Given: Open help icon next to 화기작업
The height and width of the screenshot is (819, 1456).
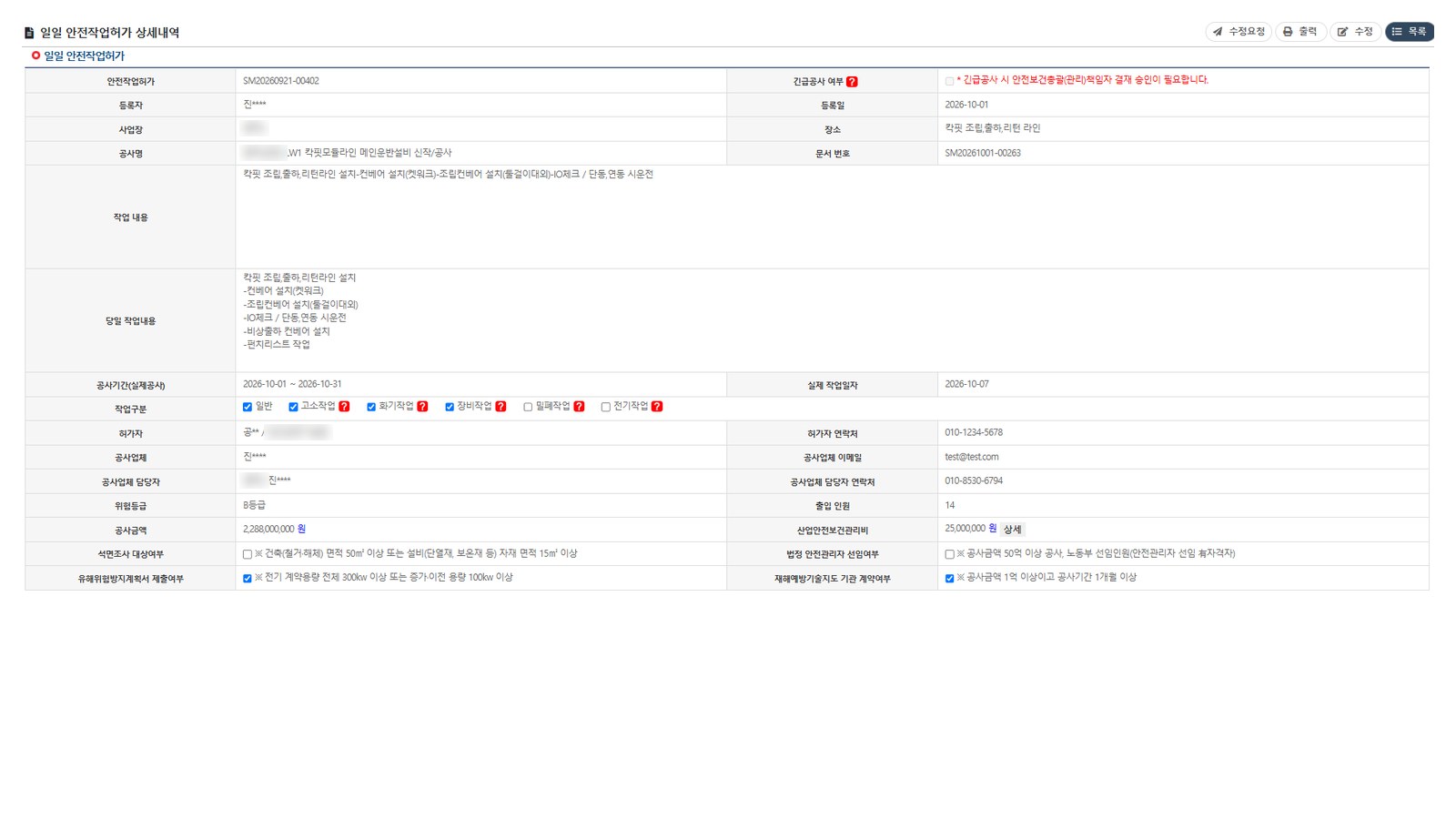Looking at the screenshot, I should coord(422,407).
